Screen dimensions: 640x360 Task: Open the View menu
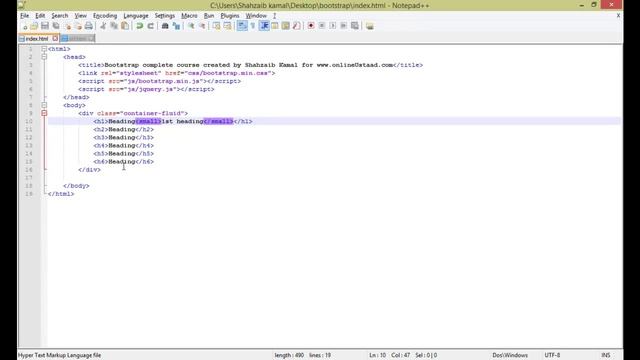click(x=80, y=16)
